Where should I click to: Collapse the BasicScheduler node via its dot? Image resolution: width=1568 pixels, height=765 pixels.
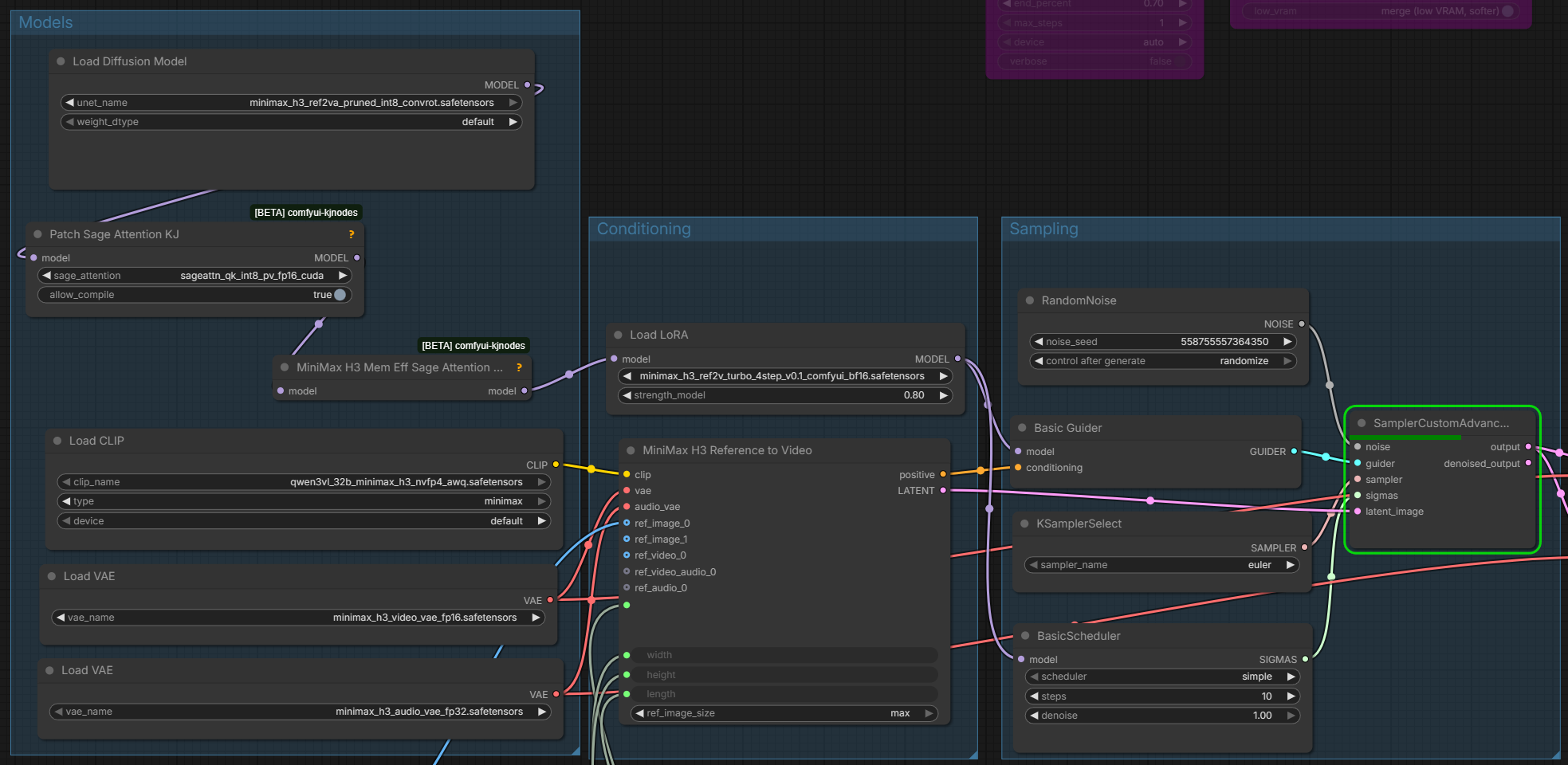(1025, 636)
